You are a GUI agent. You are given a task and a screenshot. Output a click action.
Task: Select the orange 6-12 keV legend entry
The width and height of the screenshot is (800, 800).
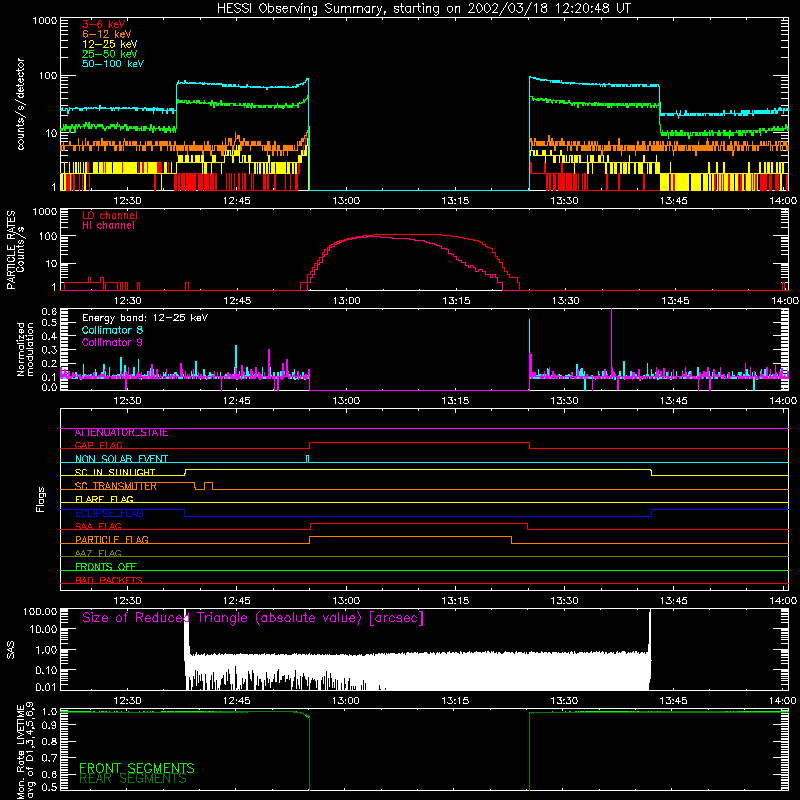107,34
